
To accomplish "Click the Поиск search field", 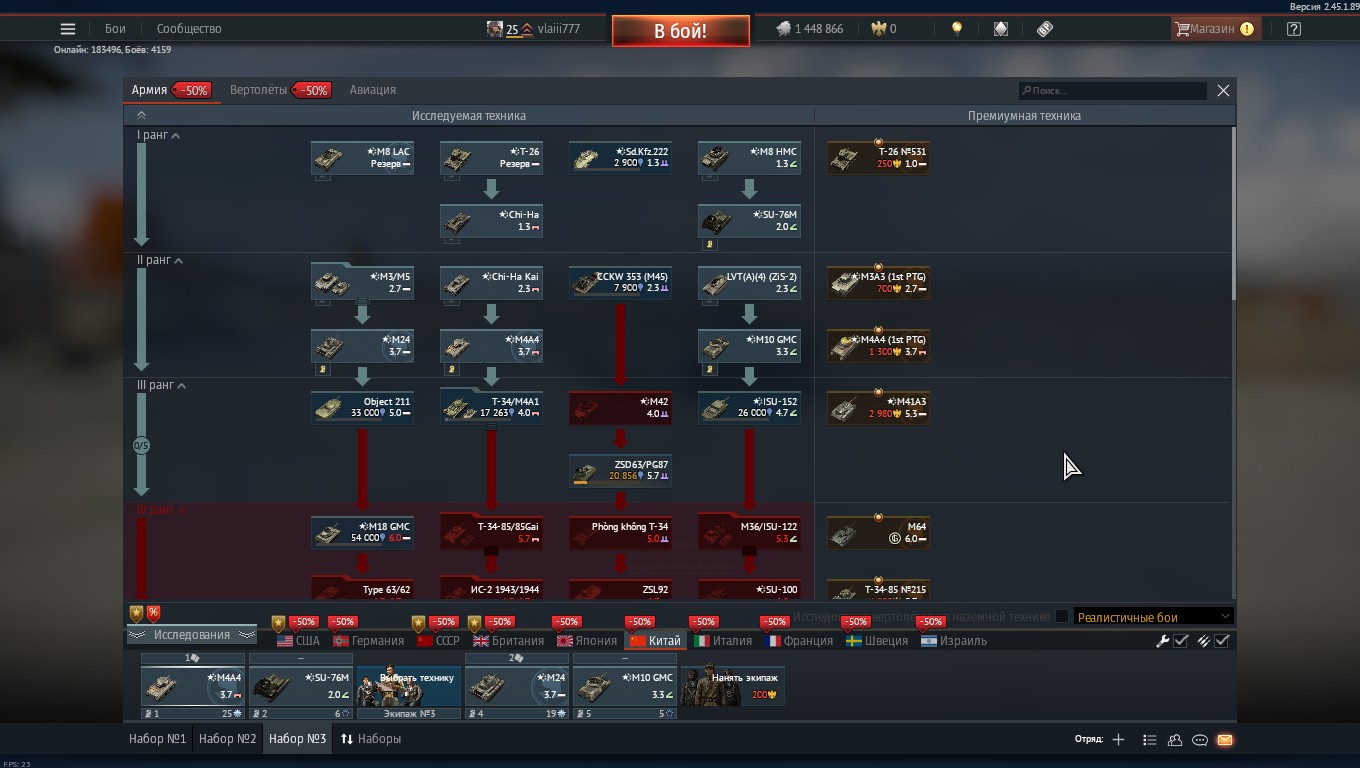I will click(x=1112, y=91).
